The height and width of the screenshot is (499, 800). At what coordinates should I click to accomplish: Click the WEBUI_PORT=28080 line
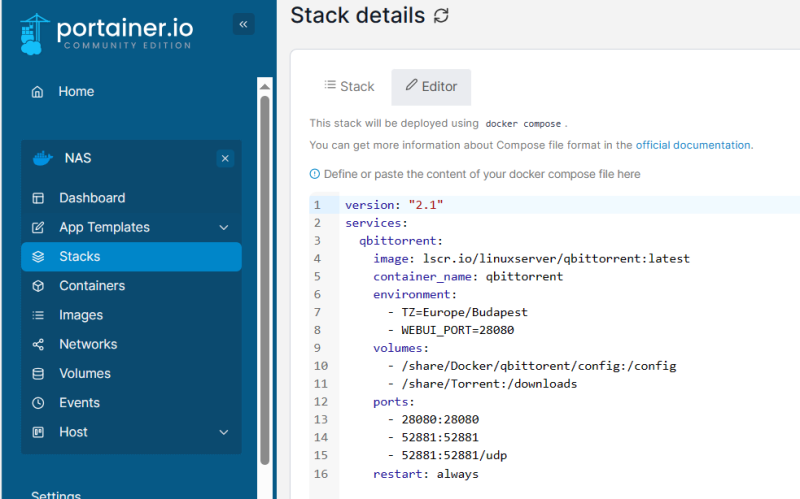pos(451,330)
